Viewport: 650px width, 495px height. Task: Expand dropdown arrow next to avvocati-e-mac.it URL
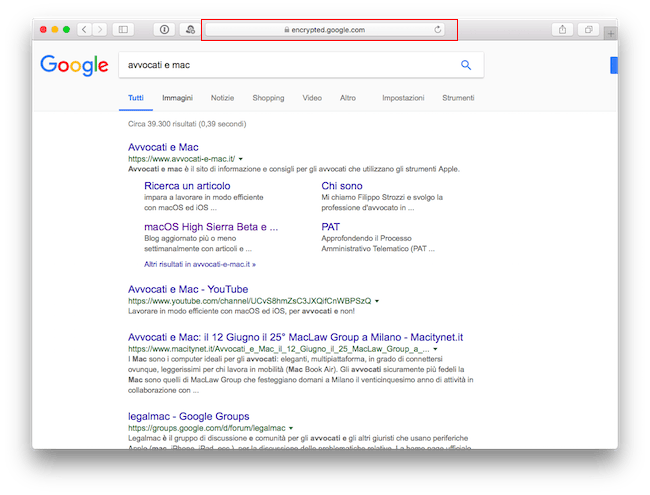pyautogui.click(x=240, y=159)
